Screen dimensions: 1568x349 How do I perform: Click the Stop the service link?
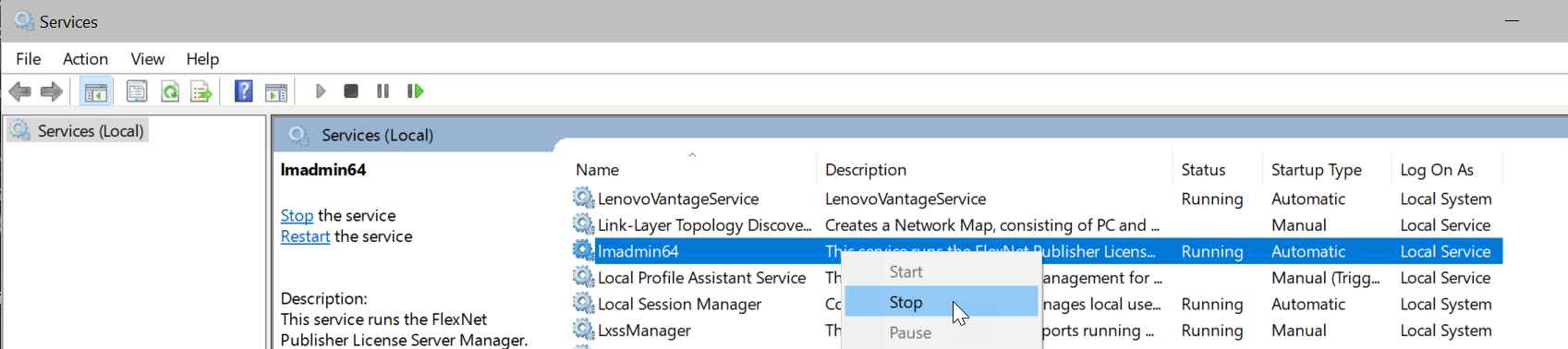297,215
